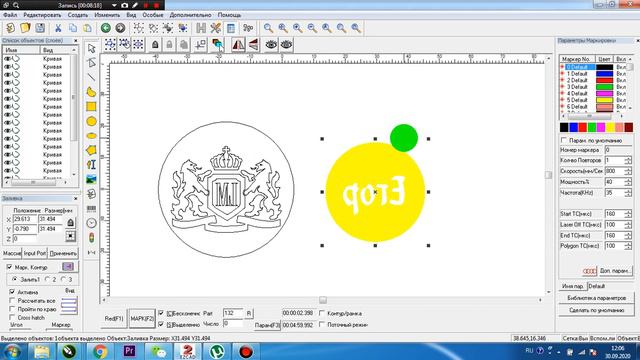Image resolution: width=640 pixels, height=360 pixels.
Task: Select the Залить1 radio button
Action: coord(14,279)
